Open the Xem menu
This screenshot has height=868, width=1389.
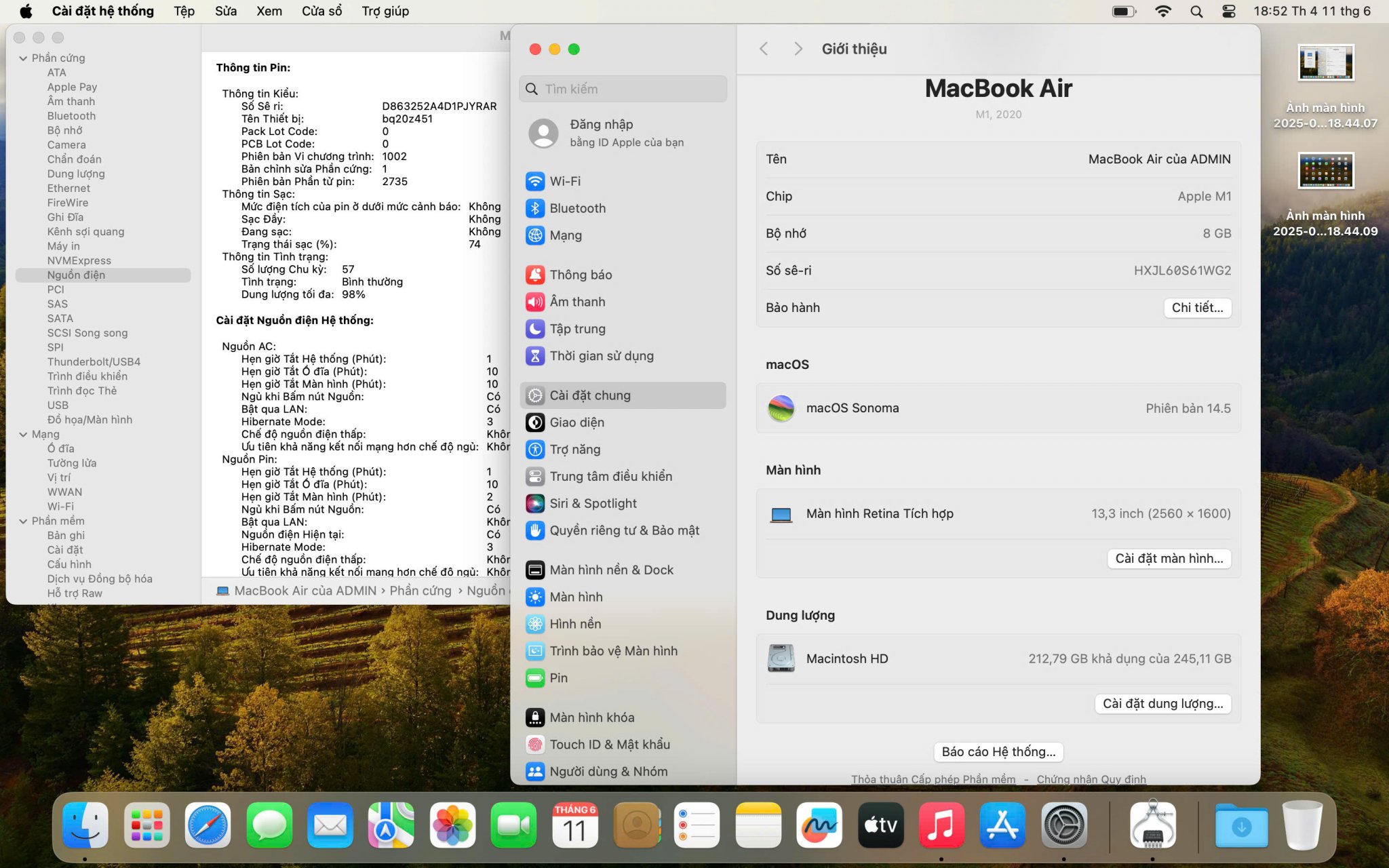[269, 11]
